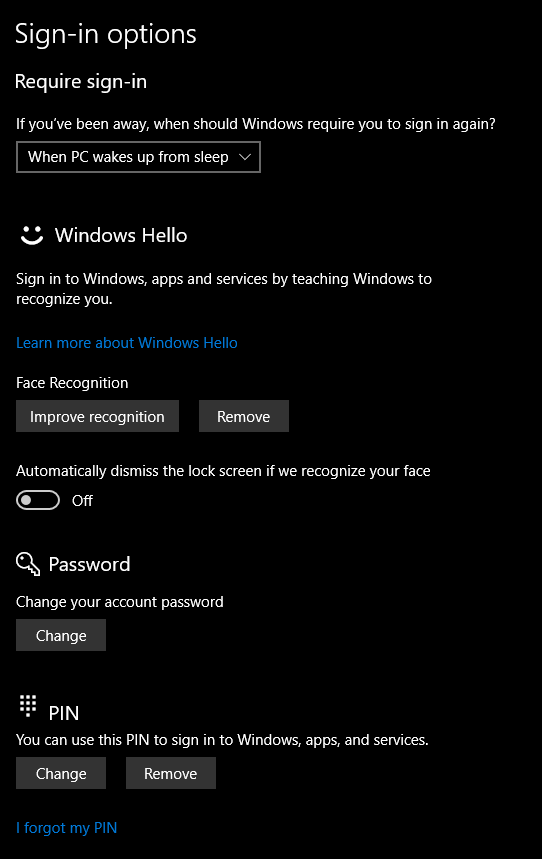Change the account password
542x859 pixels.
(x=61, y=635)
